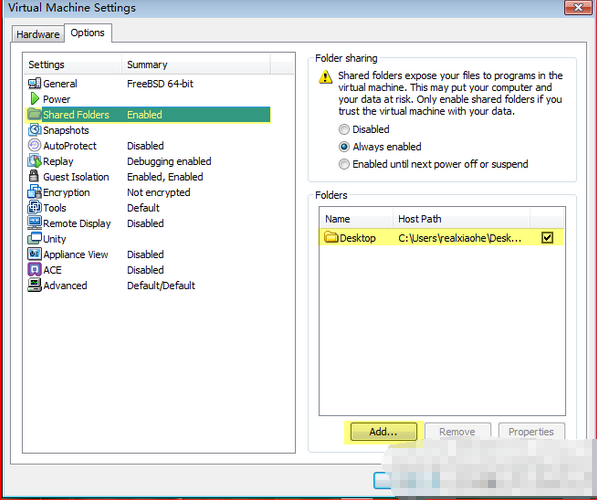Screen dimensions: 597x500
Task: Click the AutoProtect circular icon
Action: pyautogui.click(x=34, y=145)
